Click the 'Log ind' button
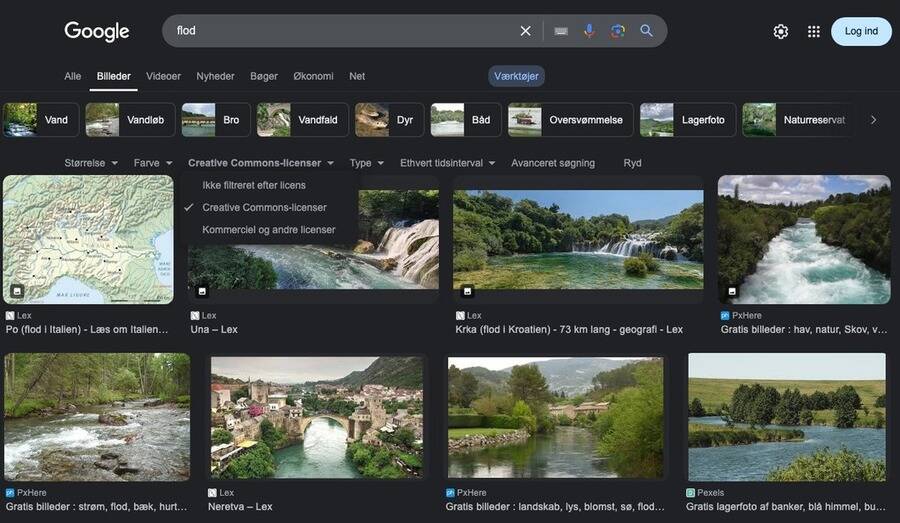Image resolution: width=900 pixels, height=523 pixels. [861, 31]
